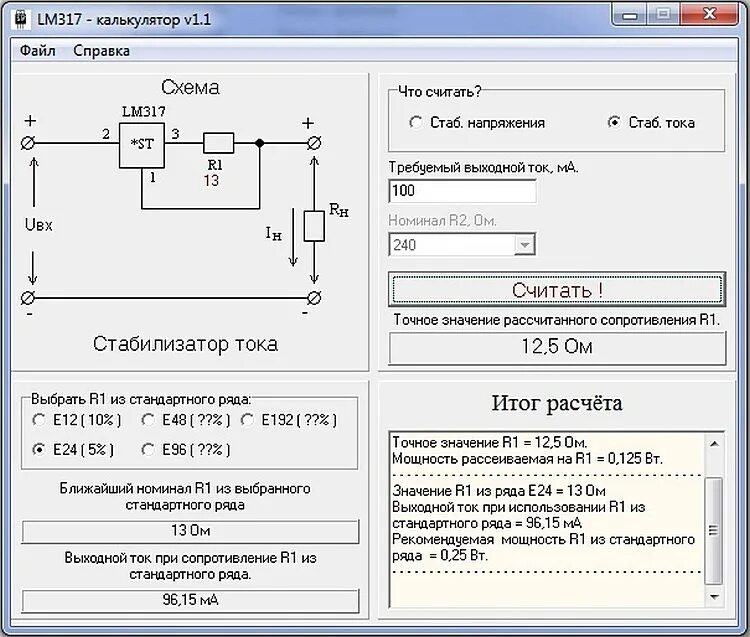Click the nearest nominal value 13 Ом

(x=190, y=531)
